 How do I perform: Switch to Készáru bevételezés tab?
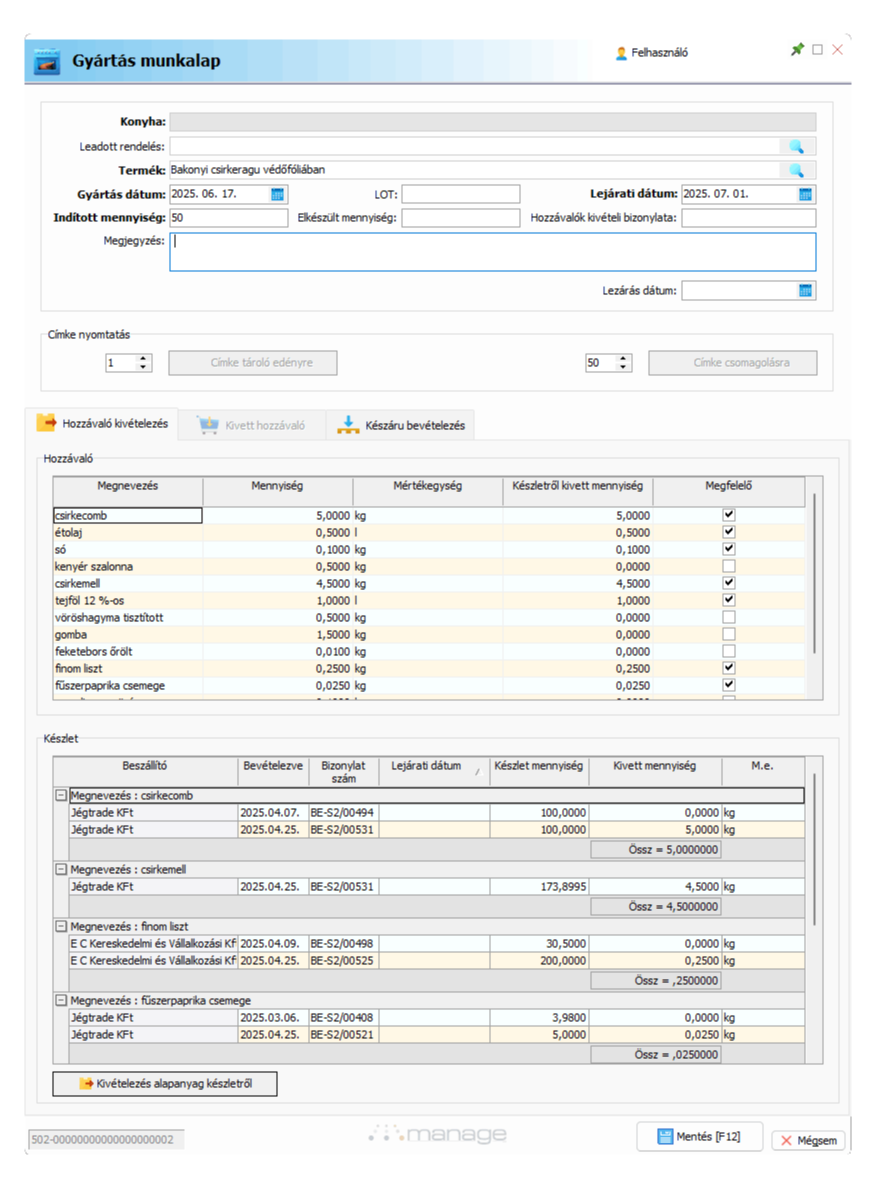click(x=402, y=425)
